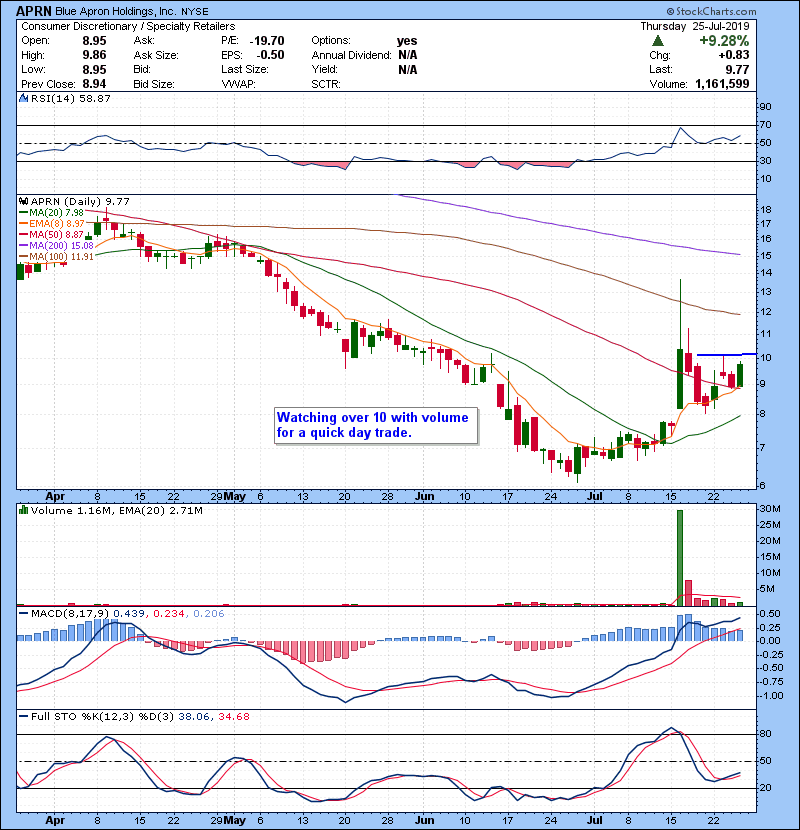Screen dimensions: 800x830
Task: Click the Volume figure 1,161,599
Action: pyautogui.click(x=722, y=84)
